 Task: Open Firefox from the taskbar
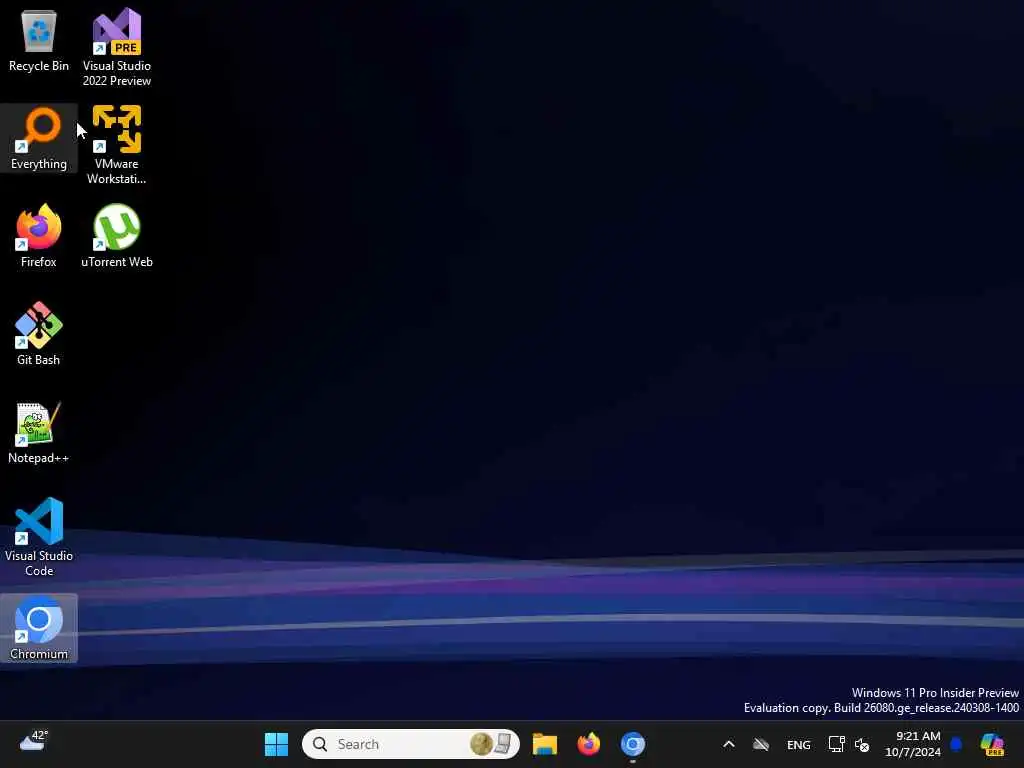pyautogui.click(x=588, y=744)
